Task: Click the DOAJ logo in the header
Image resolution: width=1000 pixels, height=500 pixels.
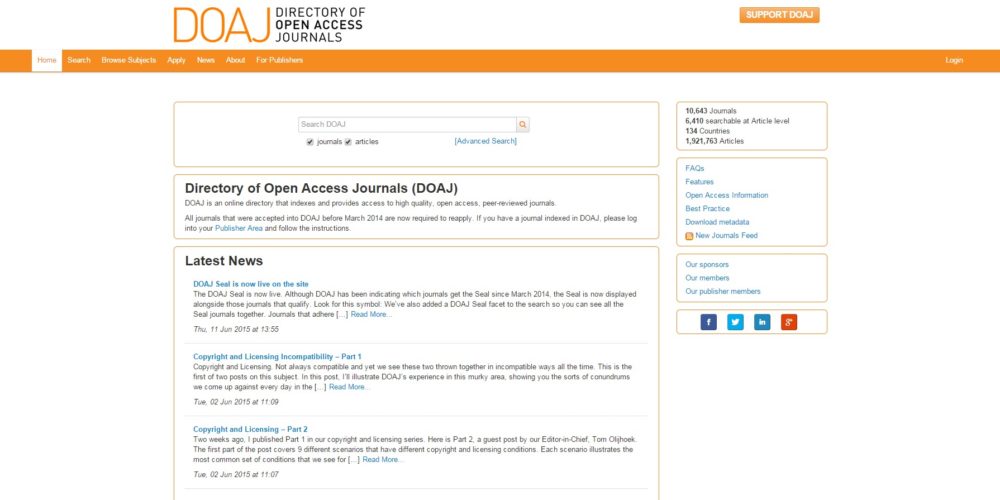Action: (x=269, y=25)
